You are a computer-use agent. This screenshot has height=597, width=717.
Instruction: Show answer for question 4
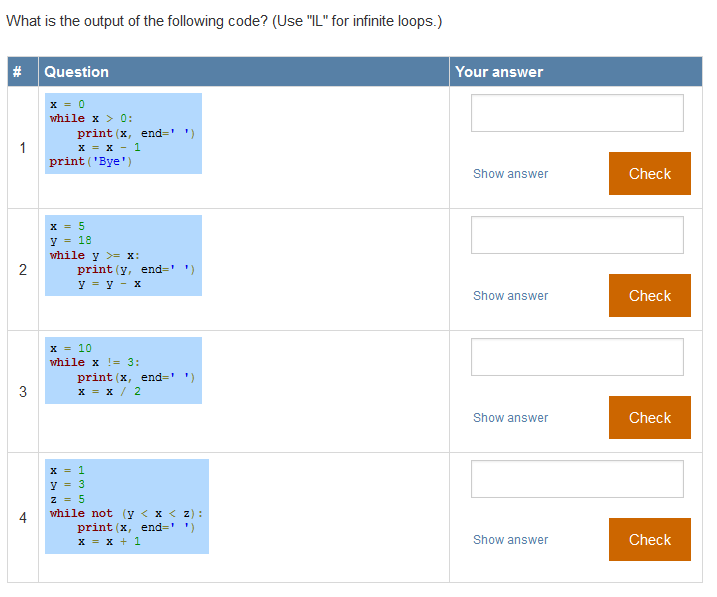[x=510, y=540]
